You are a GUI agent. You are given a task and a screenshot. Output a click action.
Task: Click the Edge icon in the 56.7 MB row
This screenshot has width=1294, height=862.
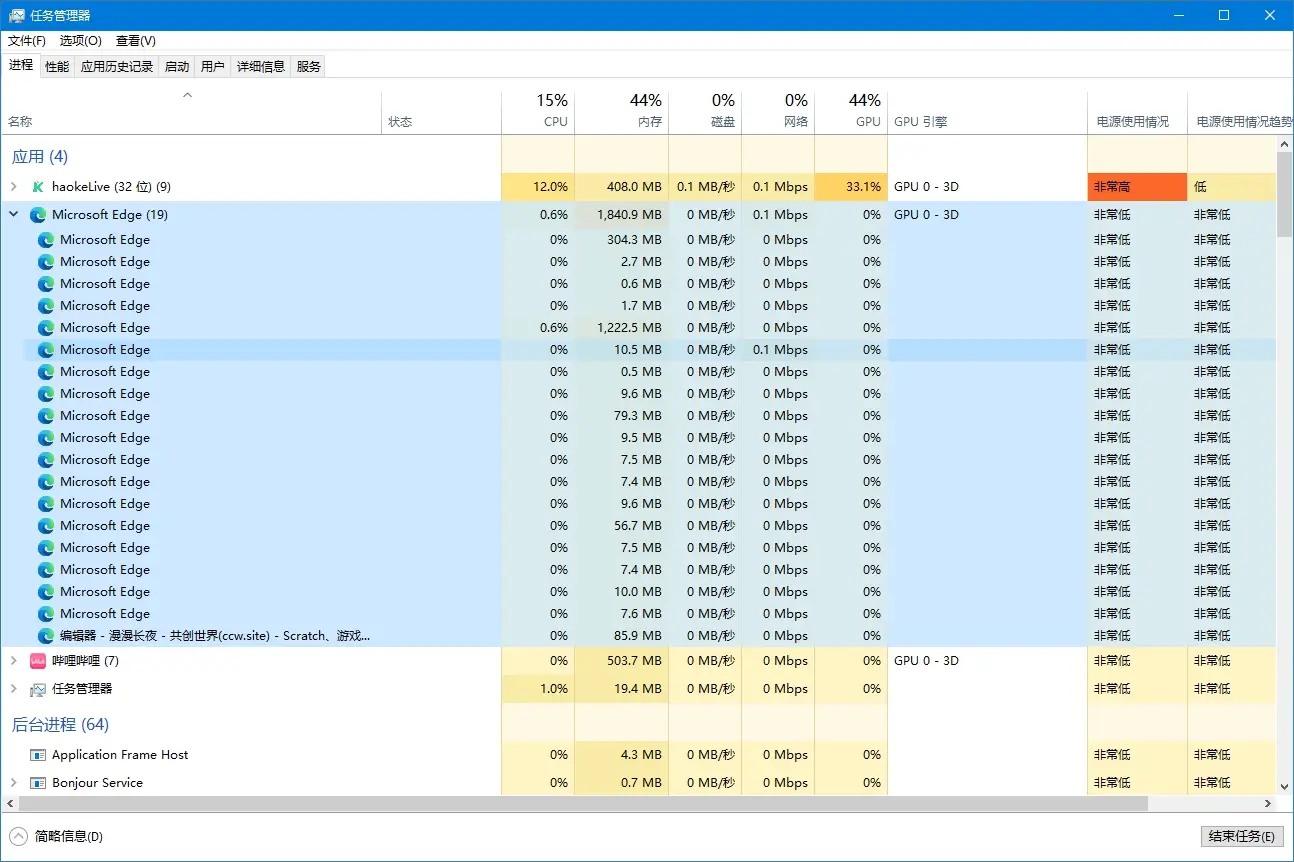pyautogui.click(x=46, y=526)
